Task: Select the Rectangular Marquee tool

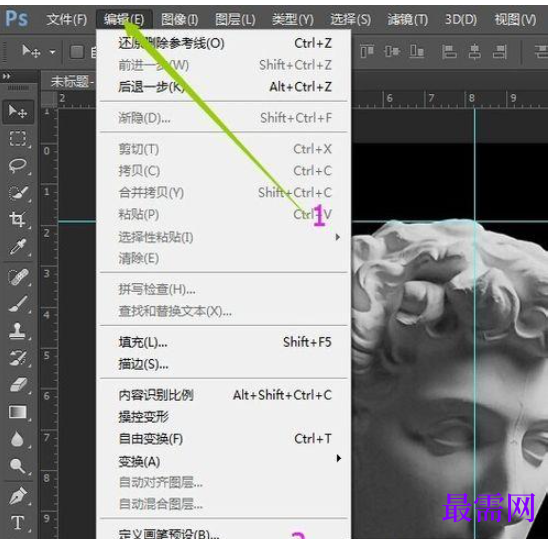Action: (x=17, y=138)
